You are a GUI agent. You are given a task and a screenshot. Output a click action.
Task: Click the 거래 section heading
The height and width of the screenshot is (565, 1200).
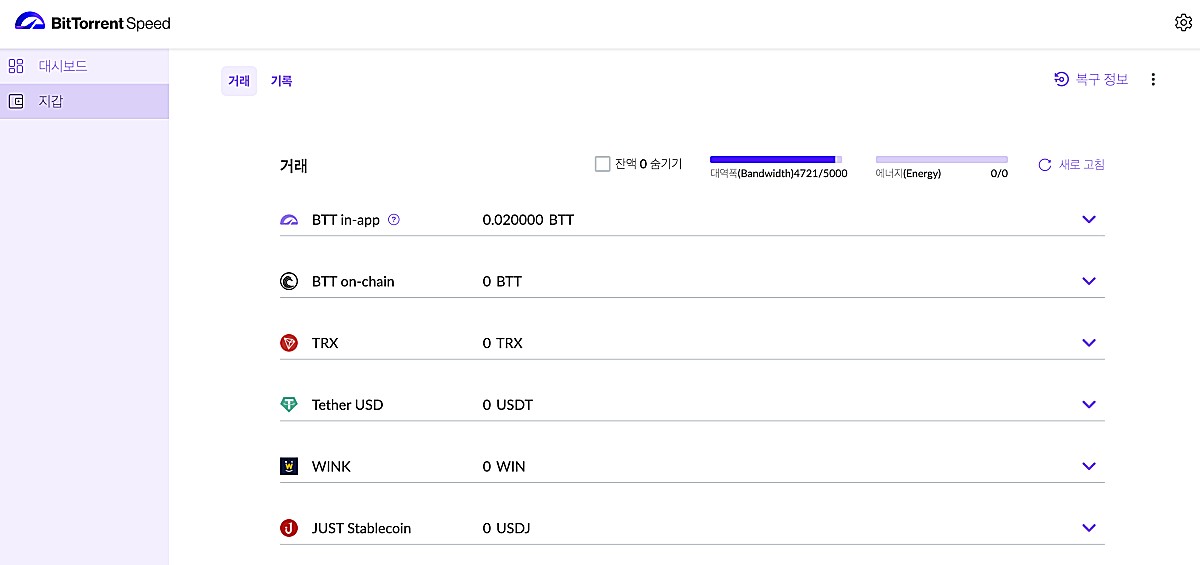pyautogui.click(x=293, y=166)
